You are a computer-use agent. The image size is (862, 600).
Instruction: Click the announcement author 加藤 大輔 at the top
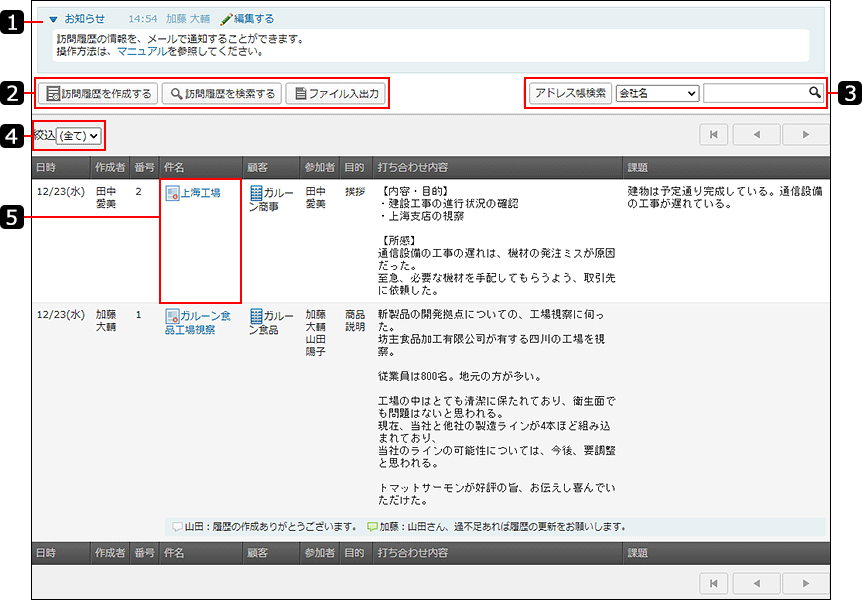[188, 19]
